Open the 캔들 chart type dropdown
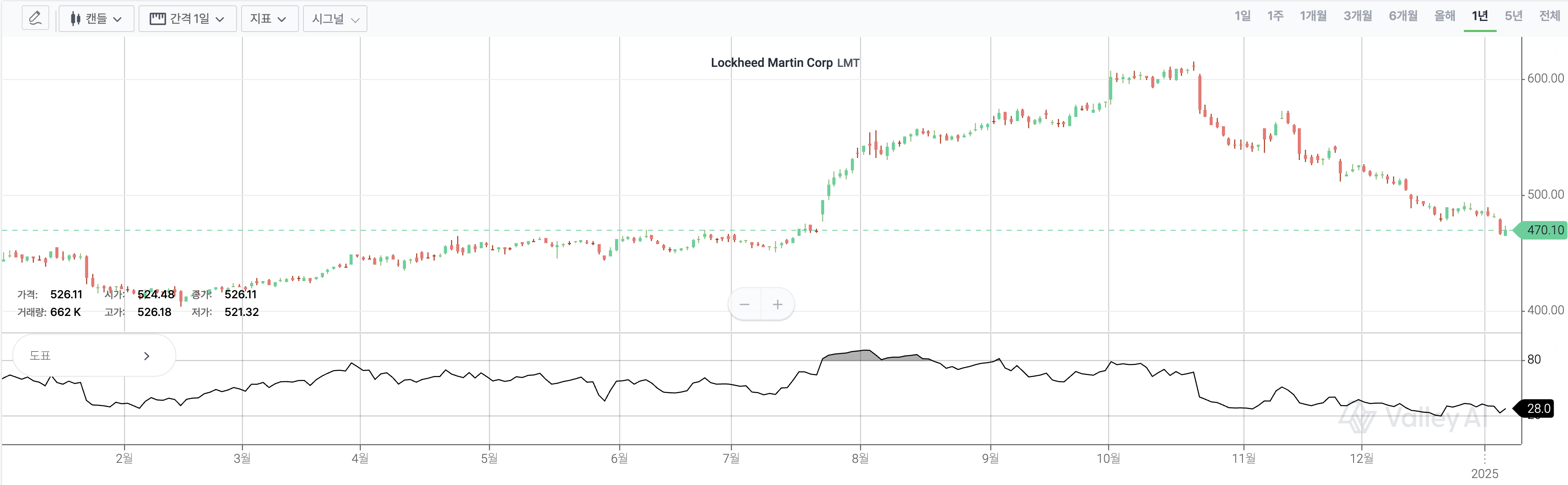The height and width of the screenshot is (485, 1568). [x=96, y=19]
